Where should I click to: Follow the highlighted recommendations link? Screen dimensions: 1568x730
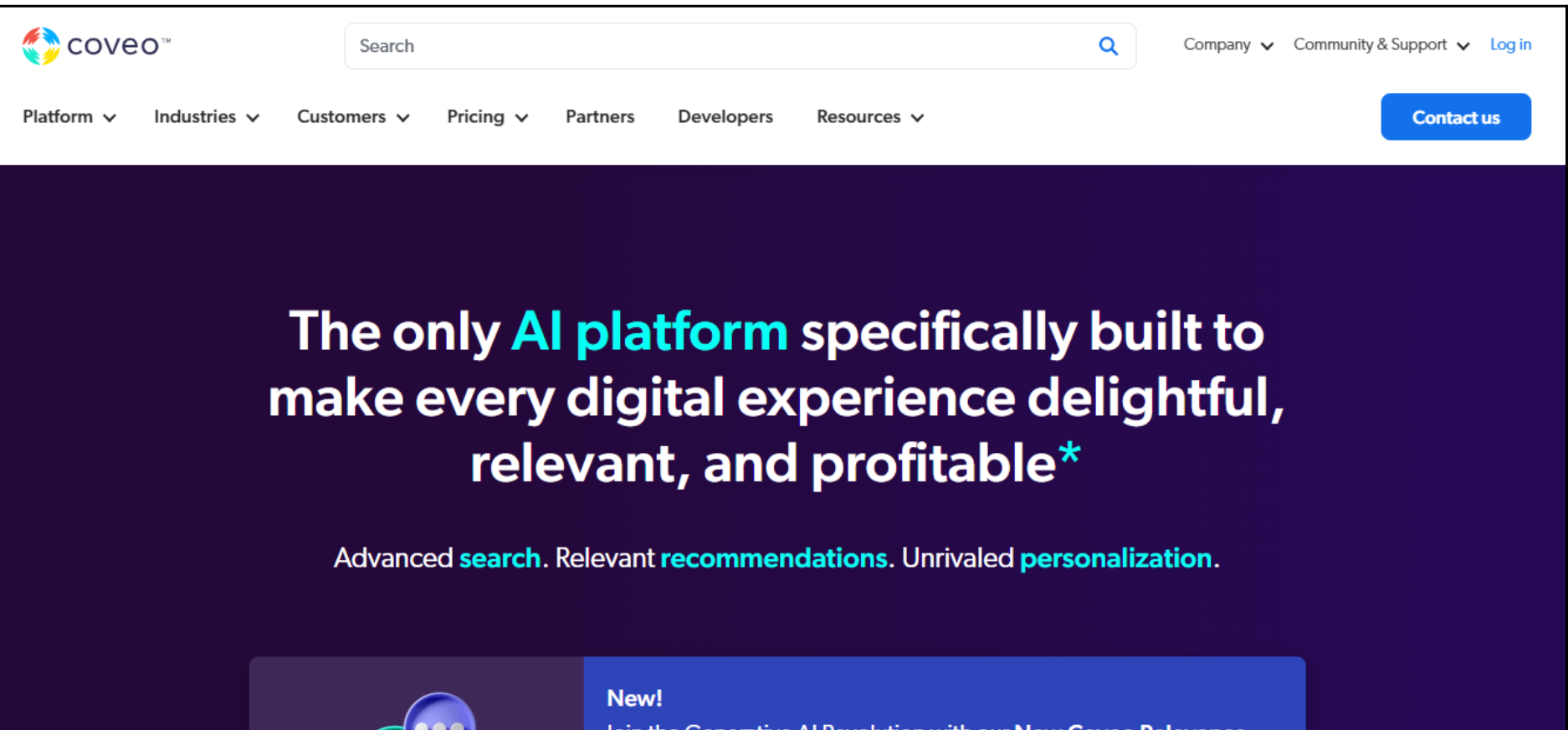click(x=774, y=558)
